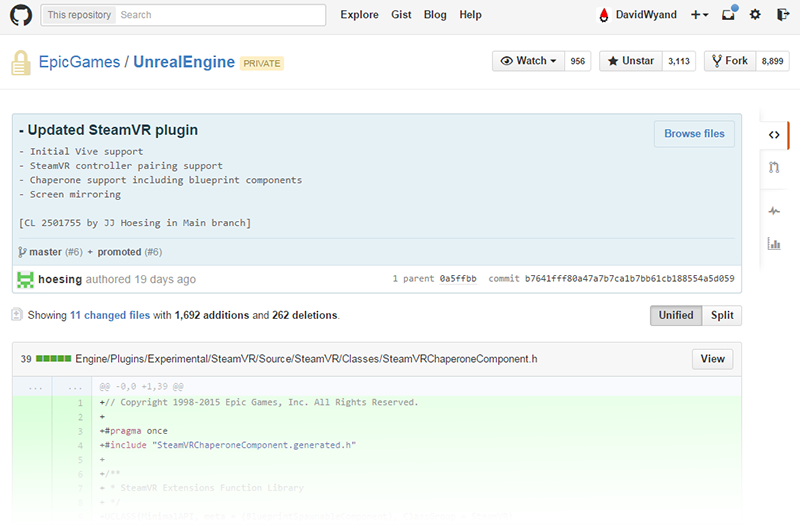Screen dimensions: 800x525
Task: Open the Help link in header
Action: [x=470, y=15]
